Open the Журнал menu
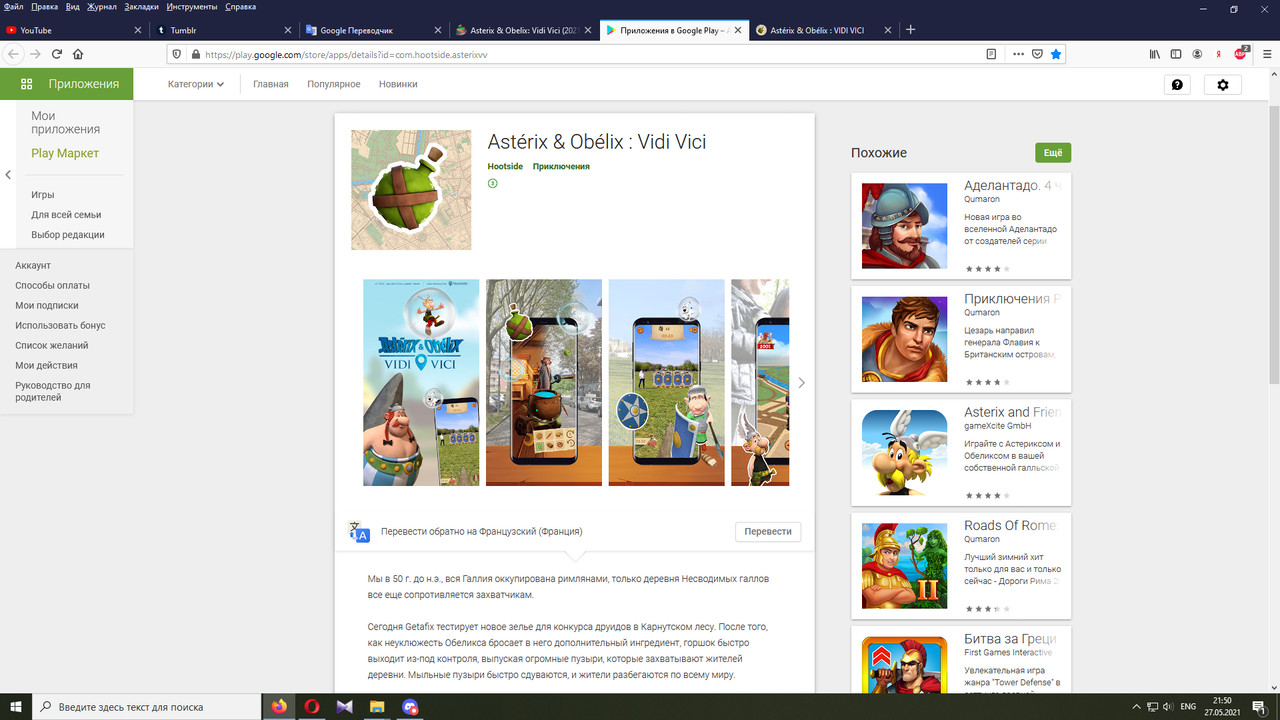The width and height of the screenshot is (1280, 720). click(104, 7)
